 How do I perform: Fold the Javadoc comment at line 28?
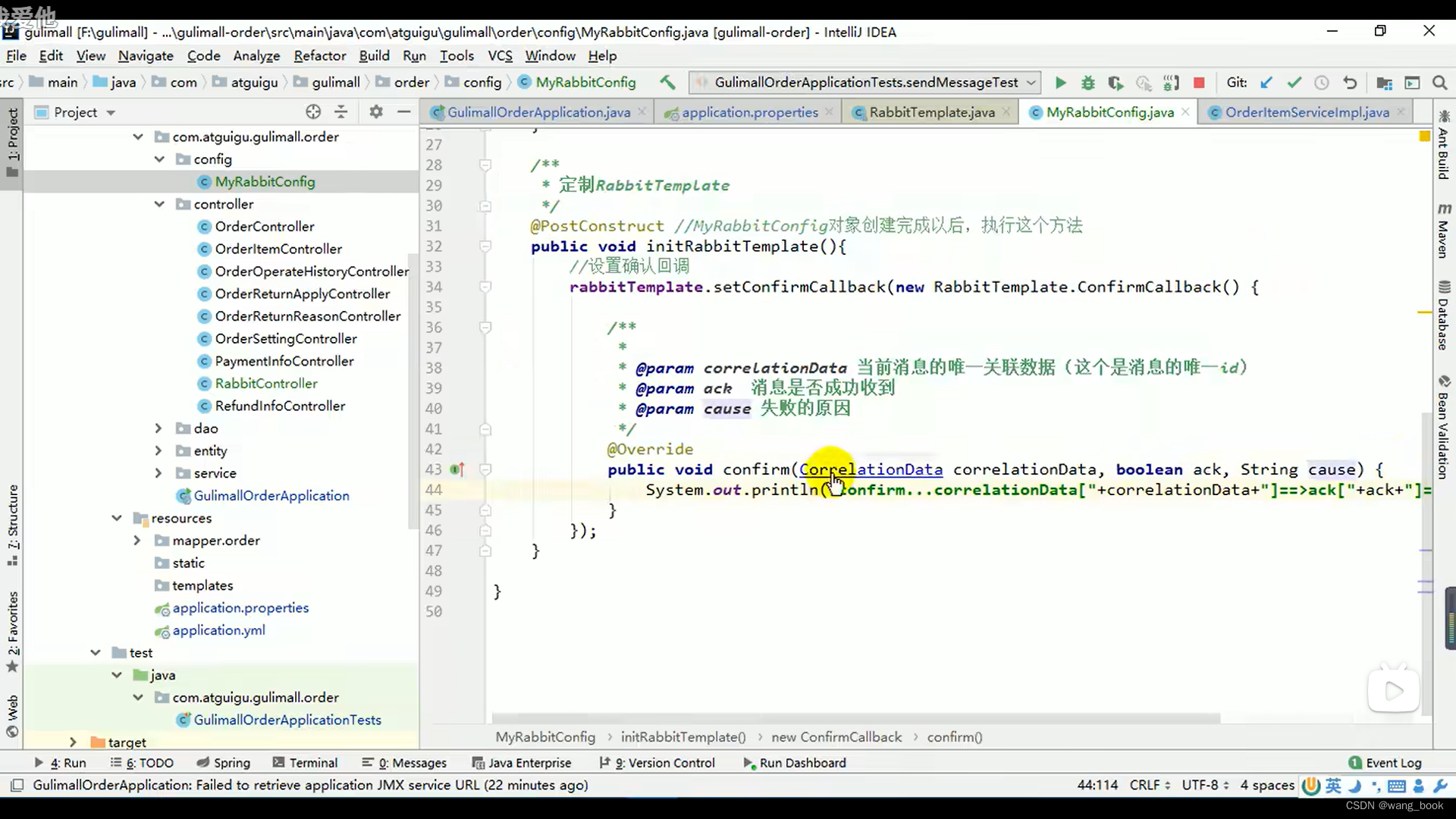485,165
